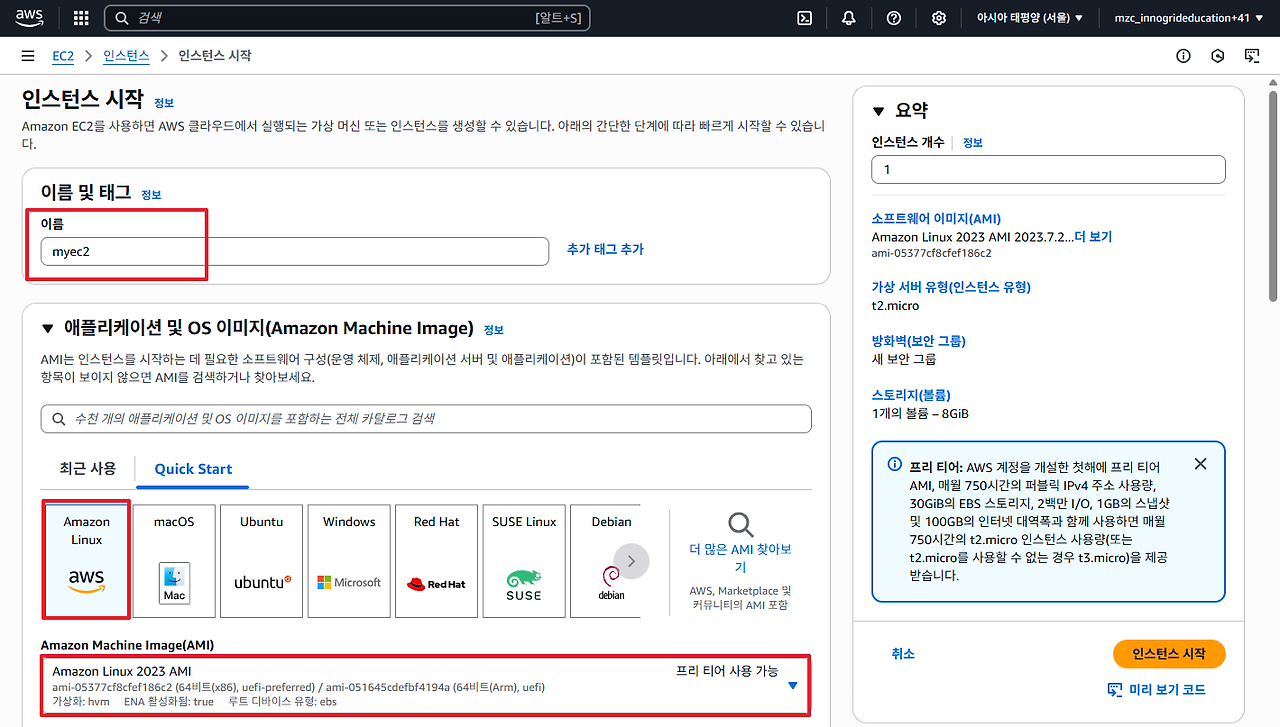Click the 취소 button
The width and height of the screenshot is (1280, 727).
click(903, 654)
